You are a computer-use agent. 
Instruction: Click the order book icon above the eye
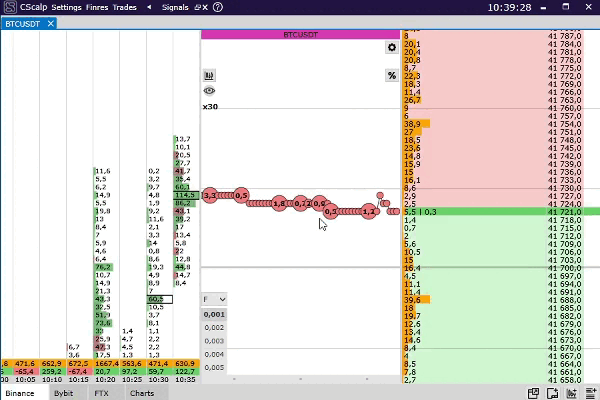click(x=209, y=75)
